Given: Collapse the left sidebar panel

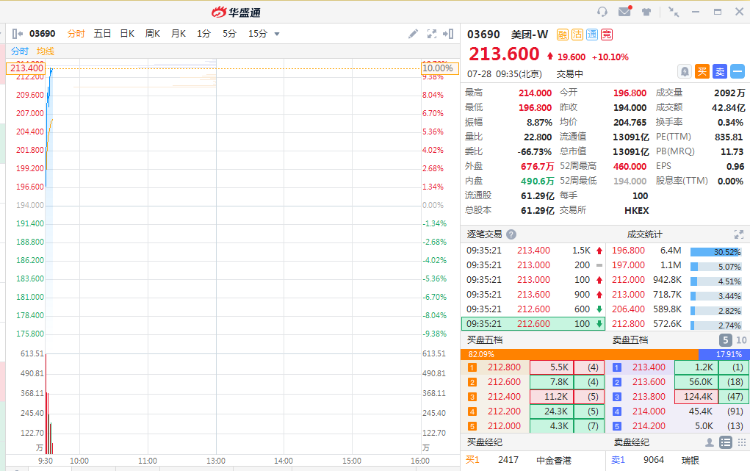Looking at the screenshot, I should pos(17,33).
